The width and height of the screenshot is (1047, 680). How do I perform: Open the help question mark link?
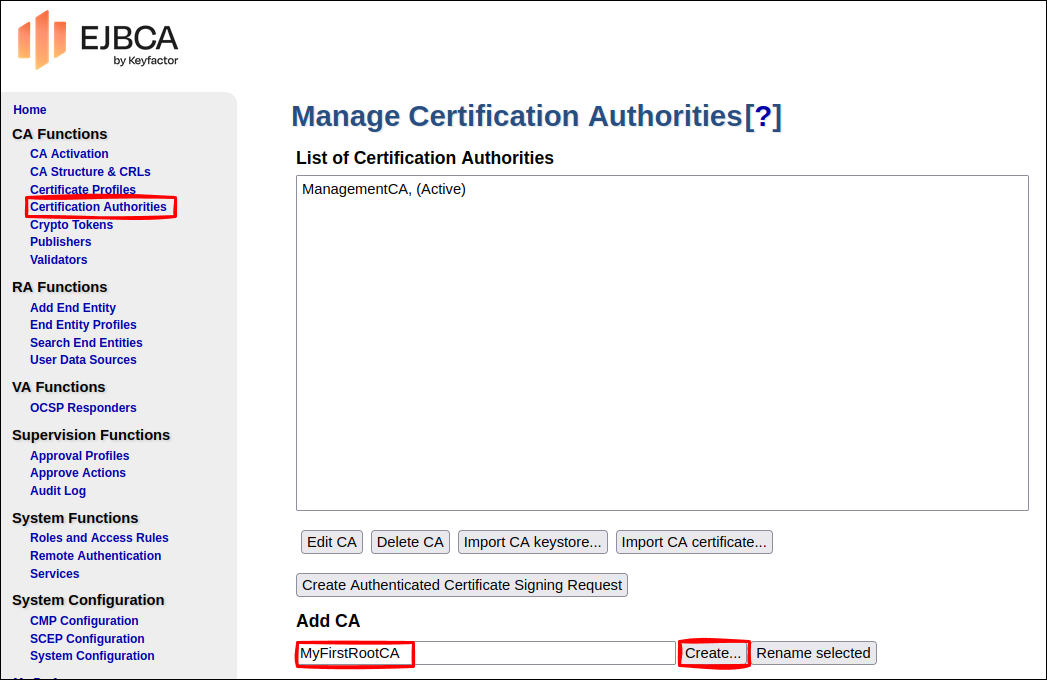coord(763,117)
